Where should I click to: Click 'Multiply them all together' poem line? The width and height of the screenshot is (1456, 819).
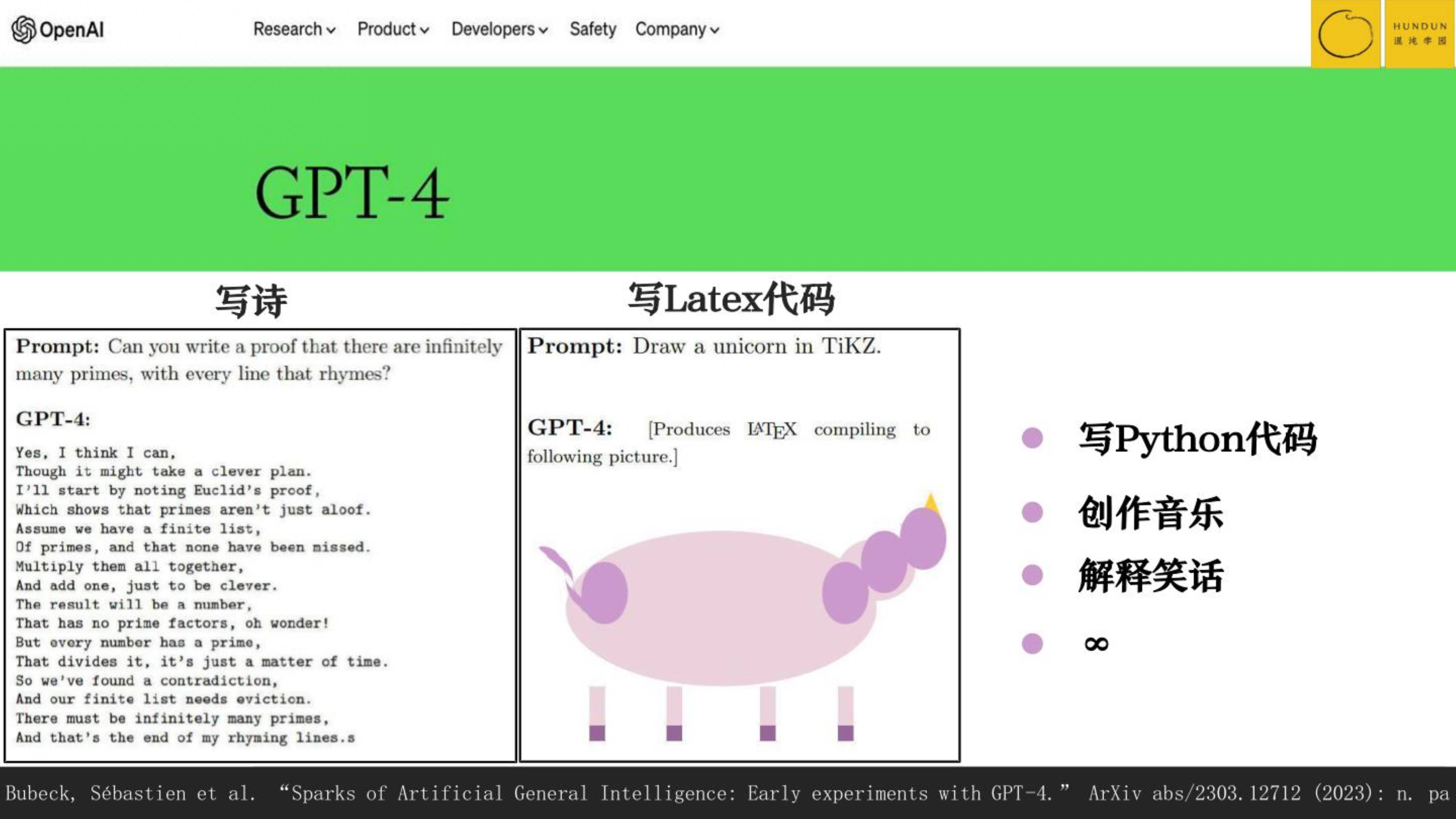pyautogui.click(x=129, y=566)
